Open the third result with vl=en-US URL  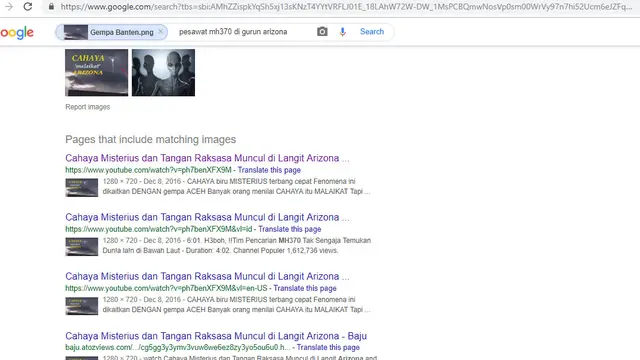coord(207,276)
